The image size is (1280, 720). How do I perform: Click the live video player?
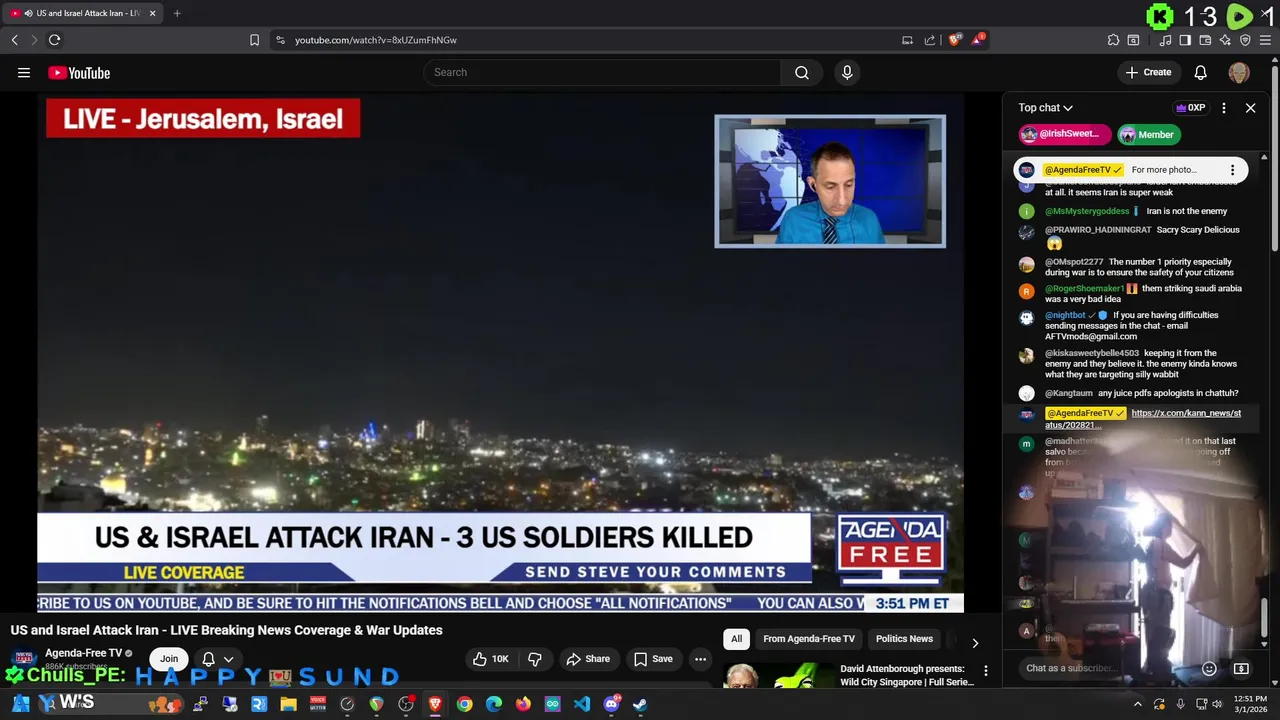click(500, 352)
